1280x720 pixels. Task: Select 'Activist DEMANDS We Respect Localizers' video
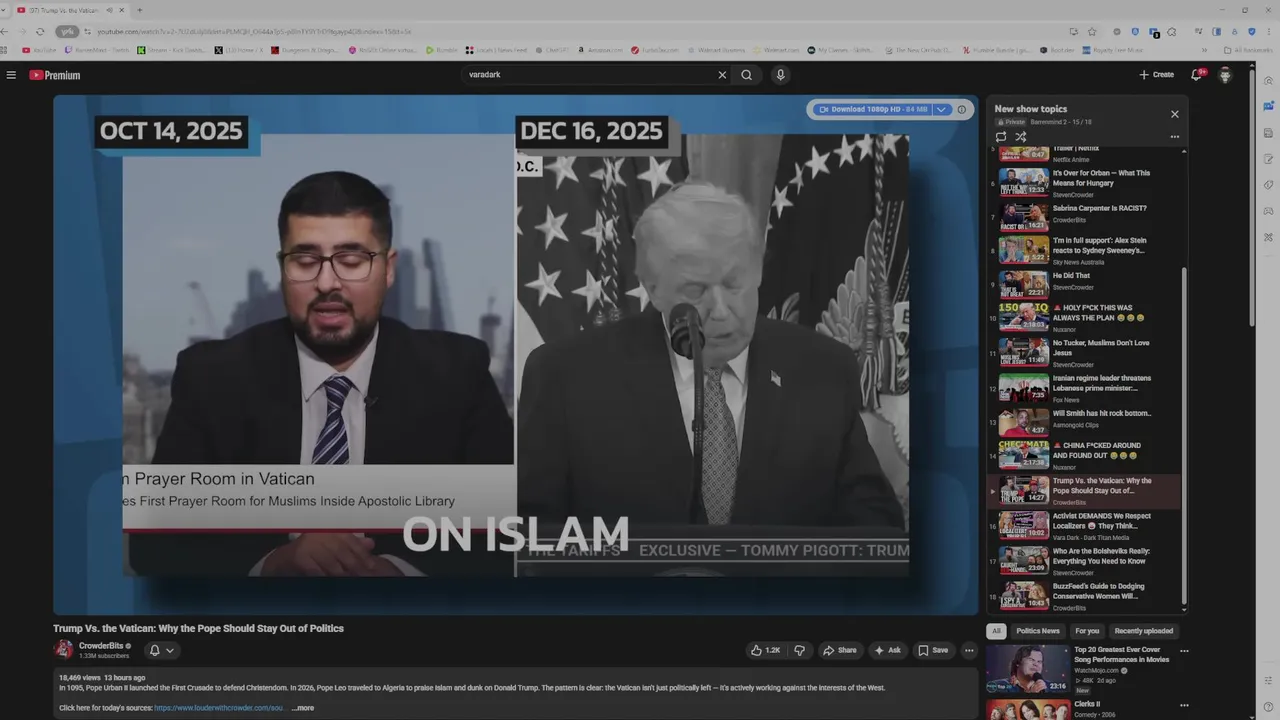coord(1085,527)
